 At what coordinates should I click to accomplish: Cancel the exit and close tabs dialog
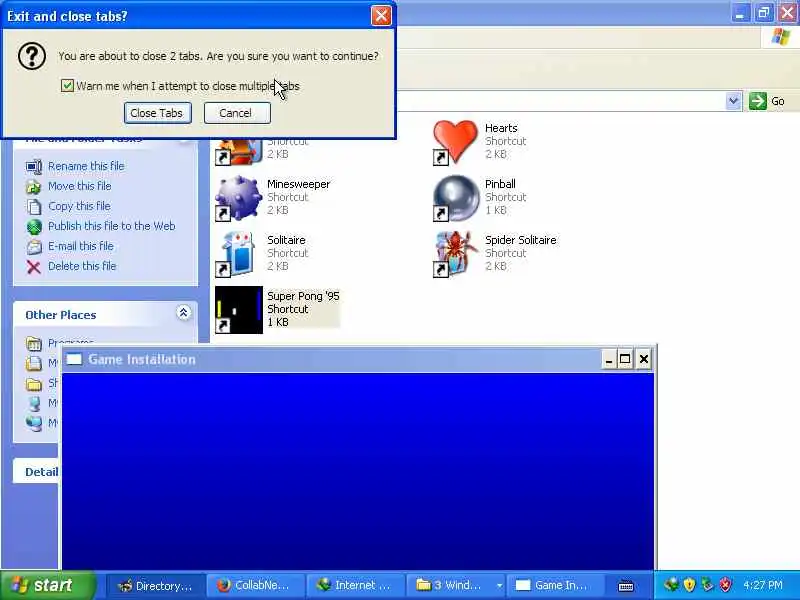pos(237,113)
